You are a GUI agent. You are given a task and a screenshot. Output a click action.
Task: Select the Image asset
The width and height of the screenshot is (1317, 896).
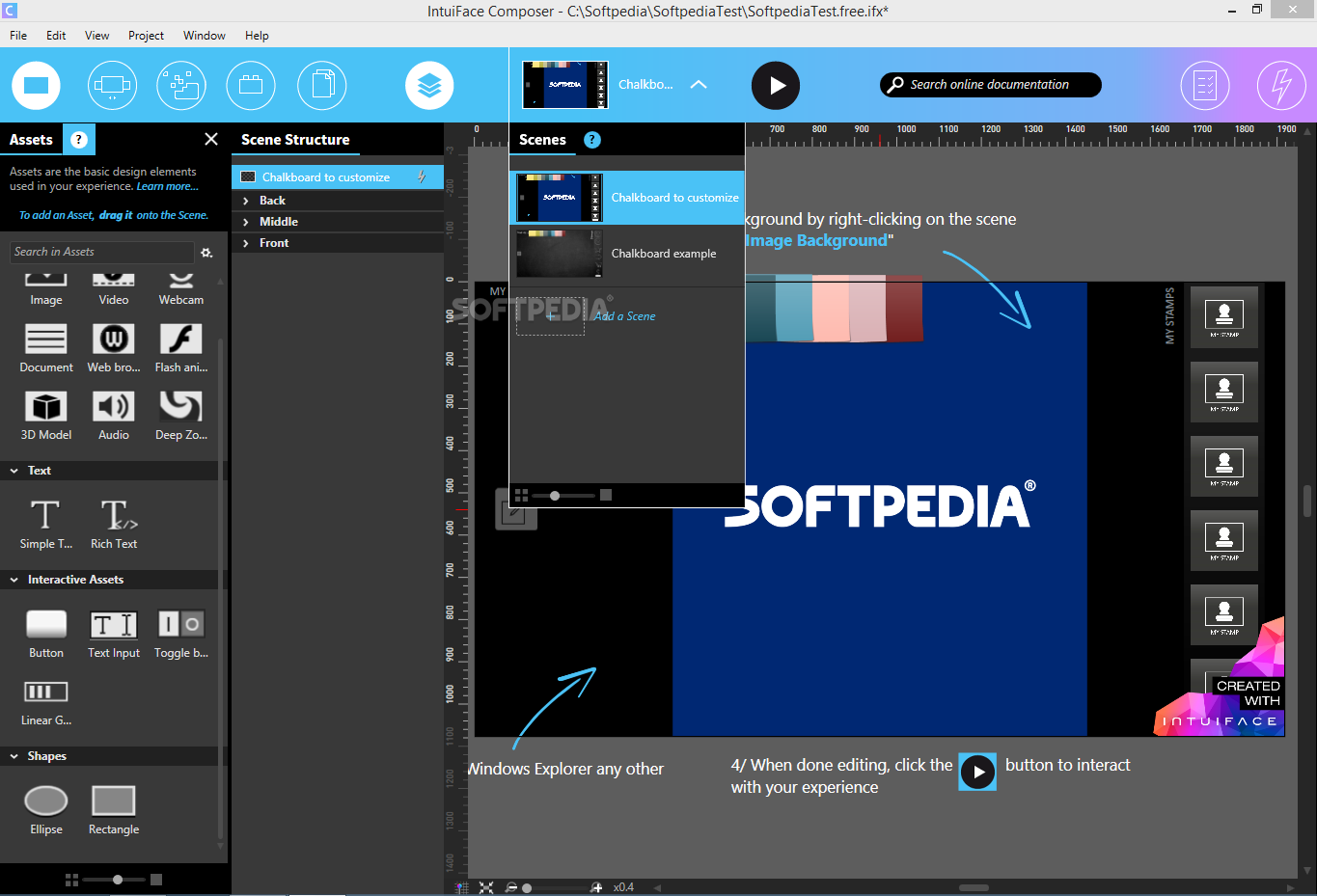(x=46, y=290)
